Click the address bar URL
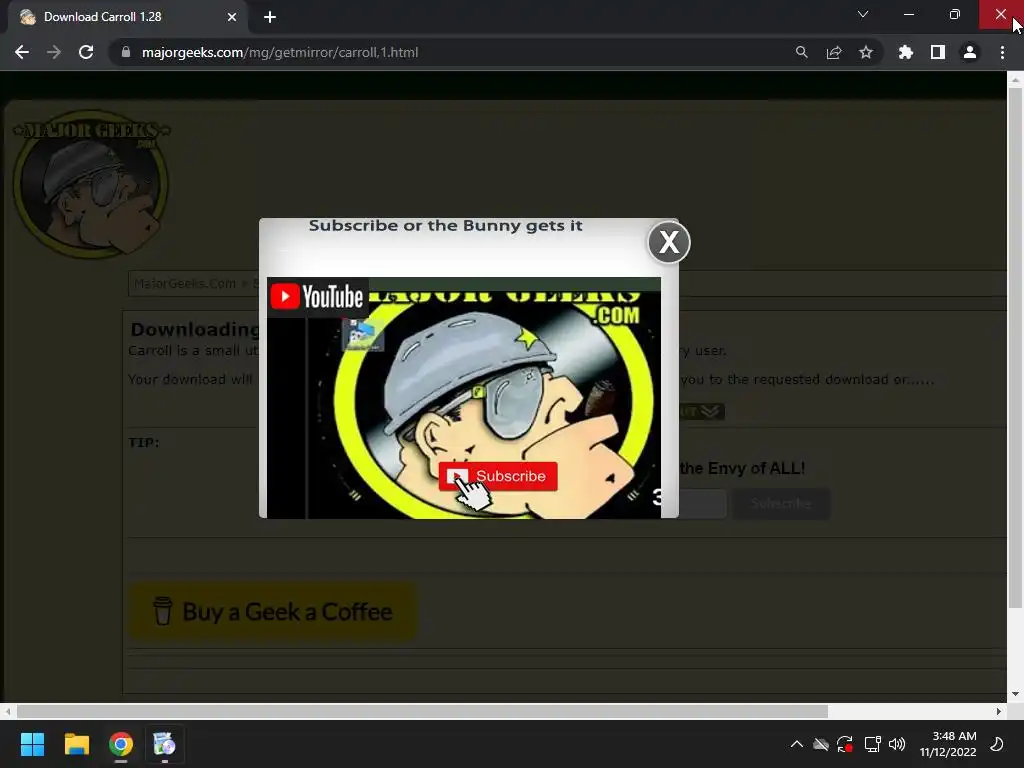The width and height of the screenshot is (1024, 768). tap(280, 52)
